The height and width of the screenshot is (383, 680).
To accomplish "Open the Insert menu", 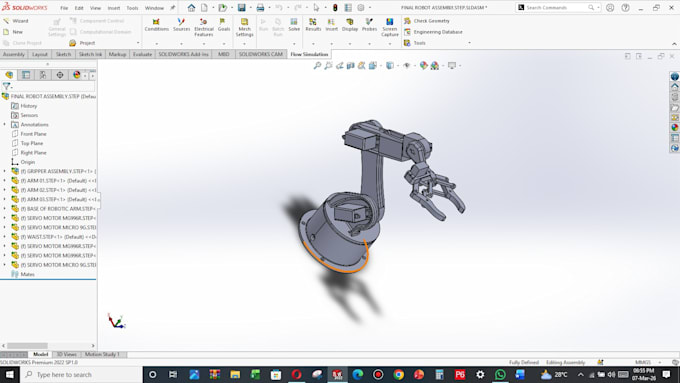I will pyautogui.click(x=114, y=8).
